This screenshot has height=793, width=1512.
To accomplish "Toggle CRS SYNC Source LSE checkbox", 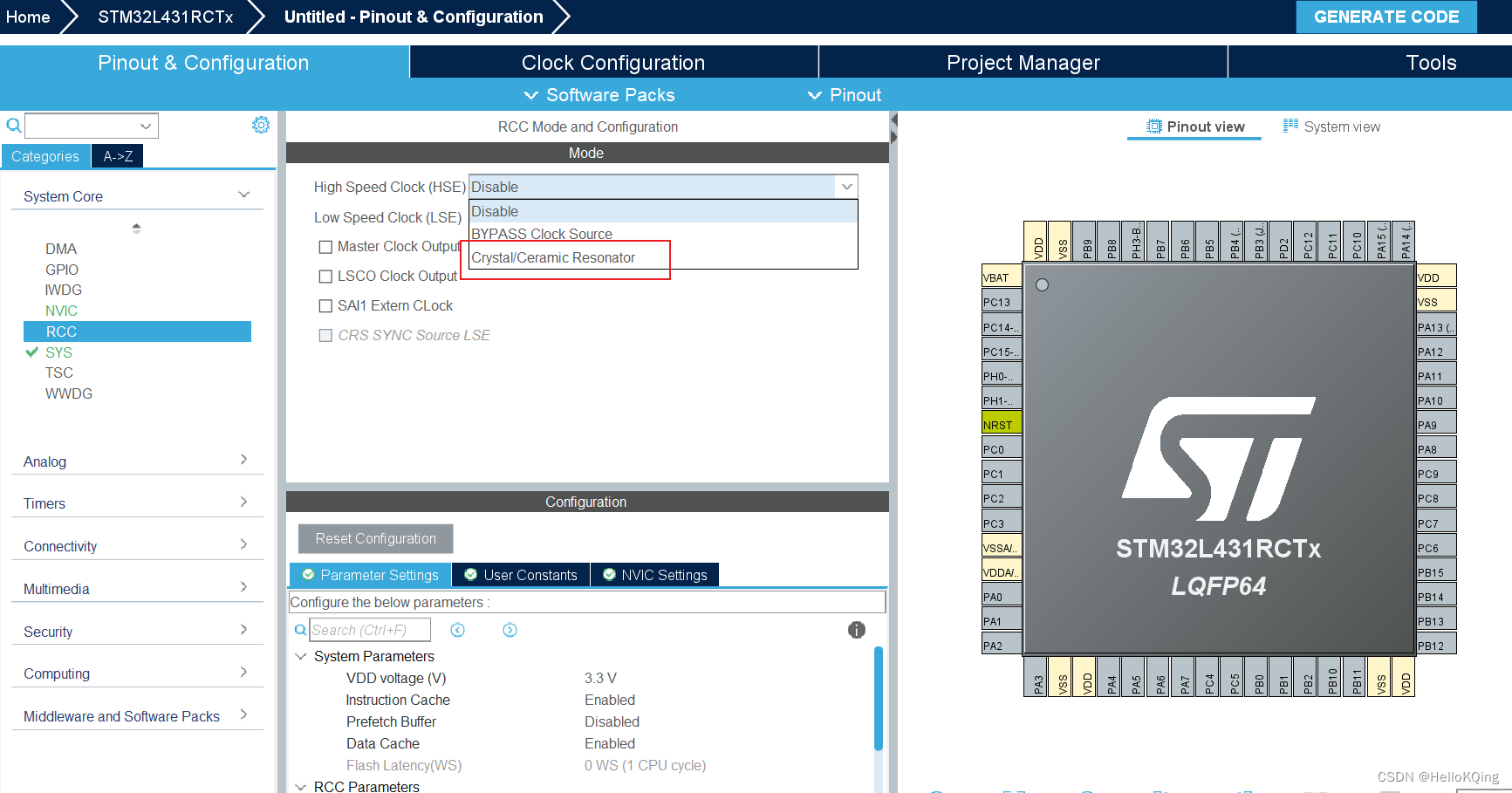I will coord(325,336).
